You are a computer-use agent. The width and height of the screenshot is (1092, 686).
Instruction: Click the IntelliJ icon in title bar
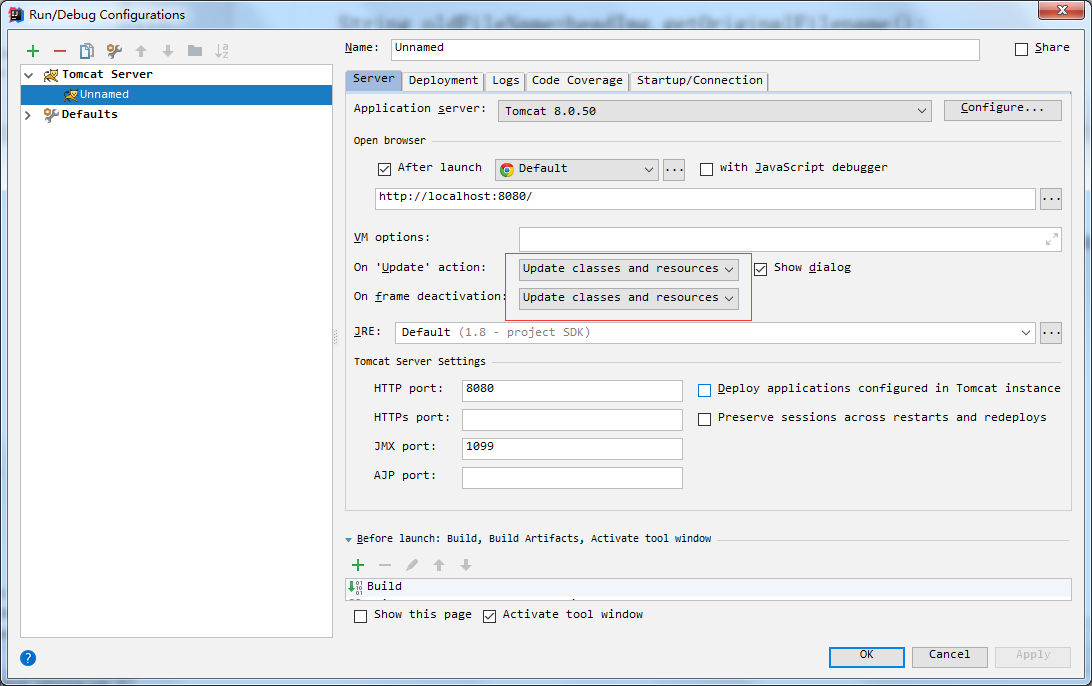15,15
